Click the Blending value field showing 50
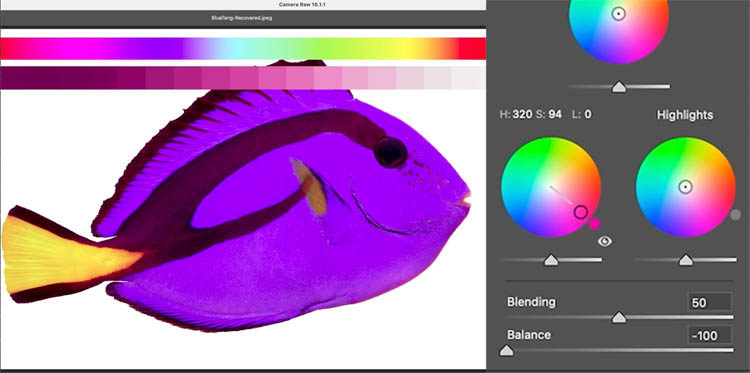 (x=709, y=303)
